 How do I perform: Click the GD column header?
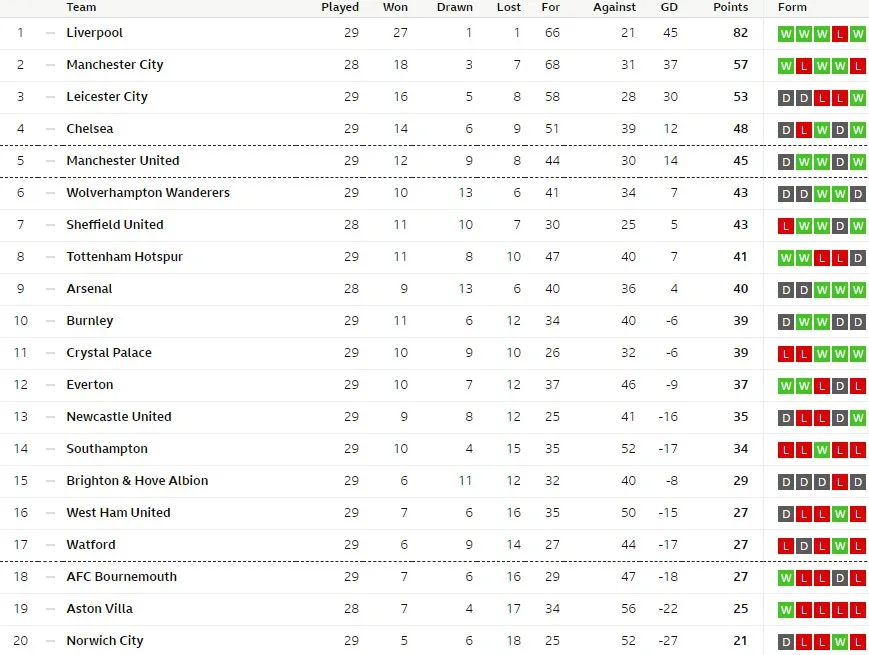click(669, 7)
